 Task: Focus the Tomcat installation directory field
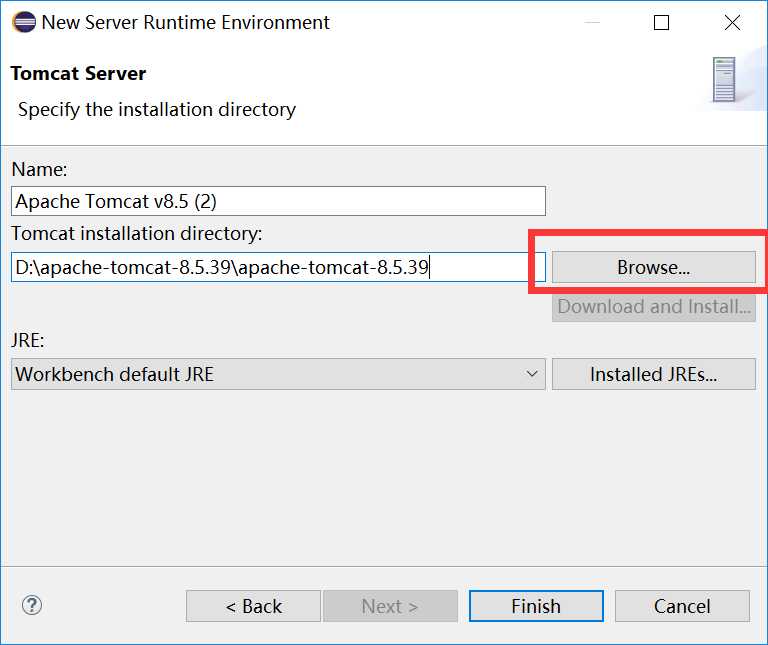click(x=278, y=267)
